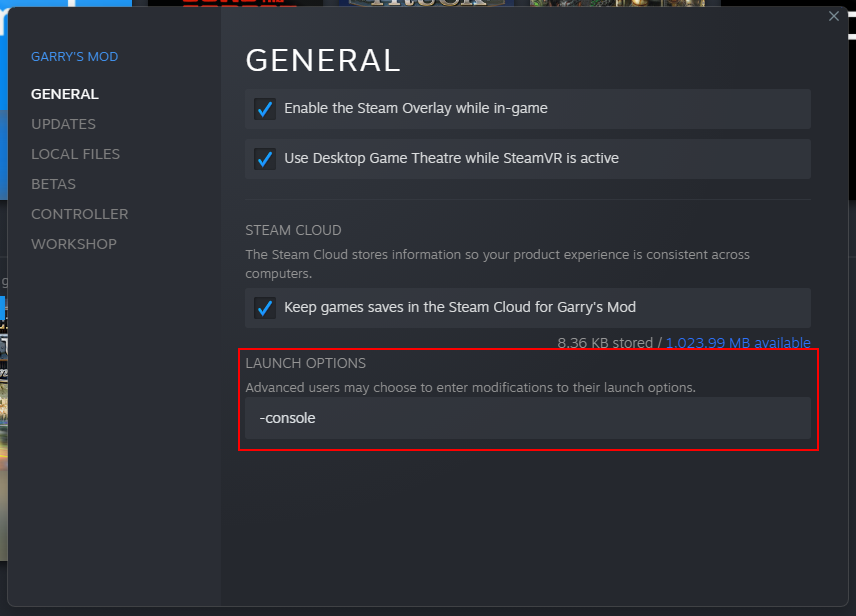This screenshot has height=616, width=856.
Task: Open the 1,023.99 MB available link
Action: click(738, 343)
